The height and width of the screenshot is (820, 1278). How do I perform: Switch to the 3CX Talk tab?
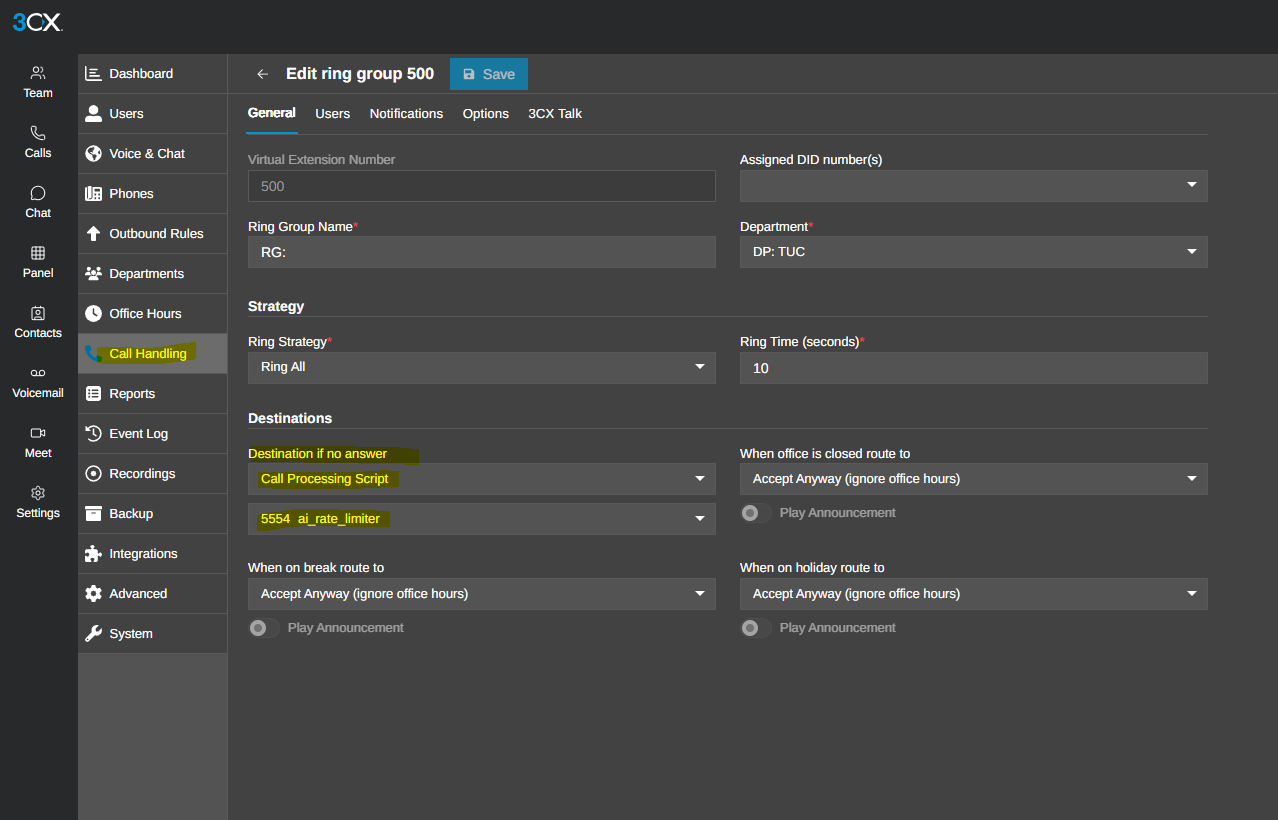(555, 114)
